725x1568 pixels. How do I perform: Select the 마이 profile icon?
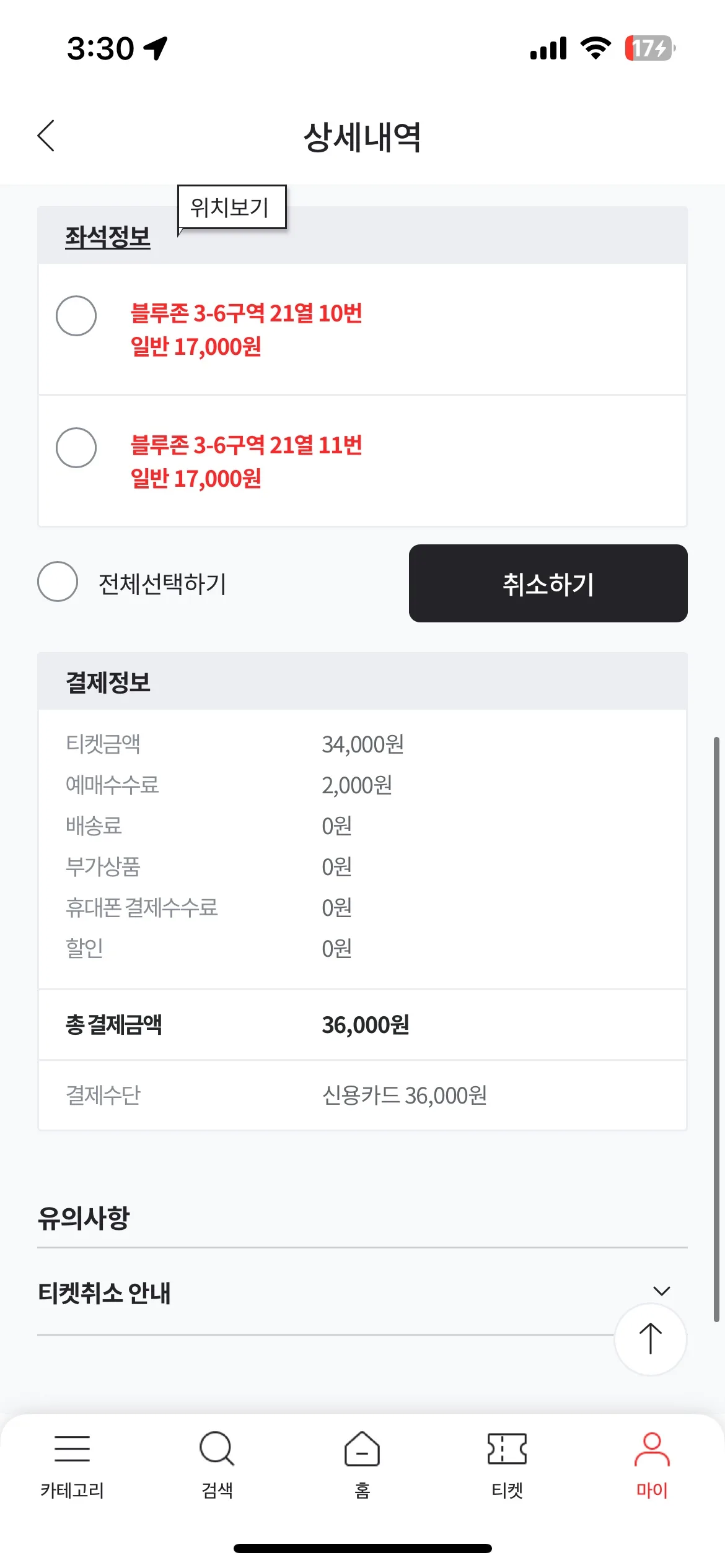coord(652,1448)
